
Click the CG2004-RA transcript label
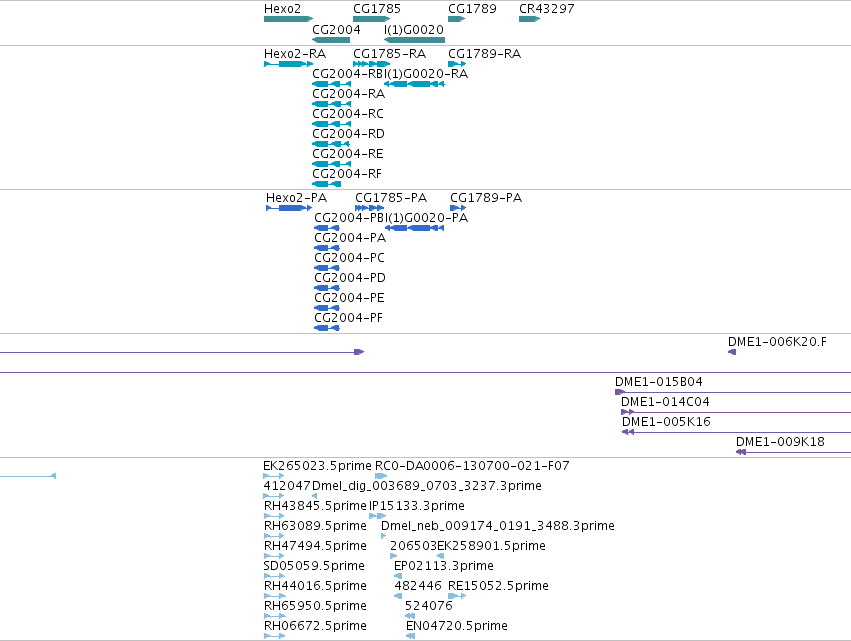click(x=348, y=94)
